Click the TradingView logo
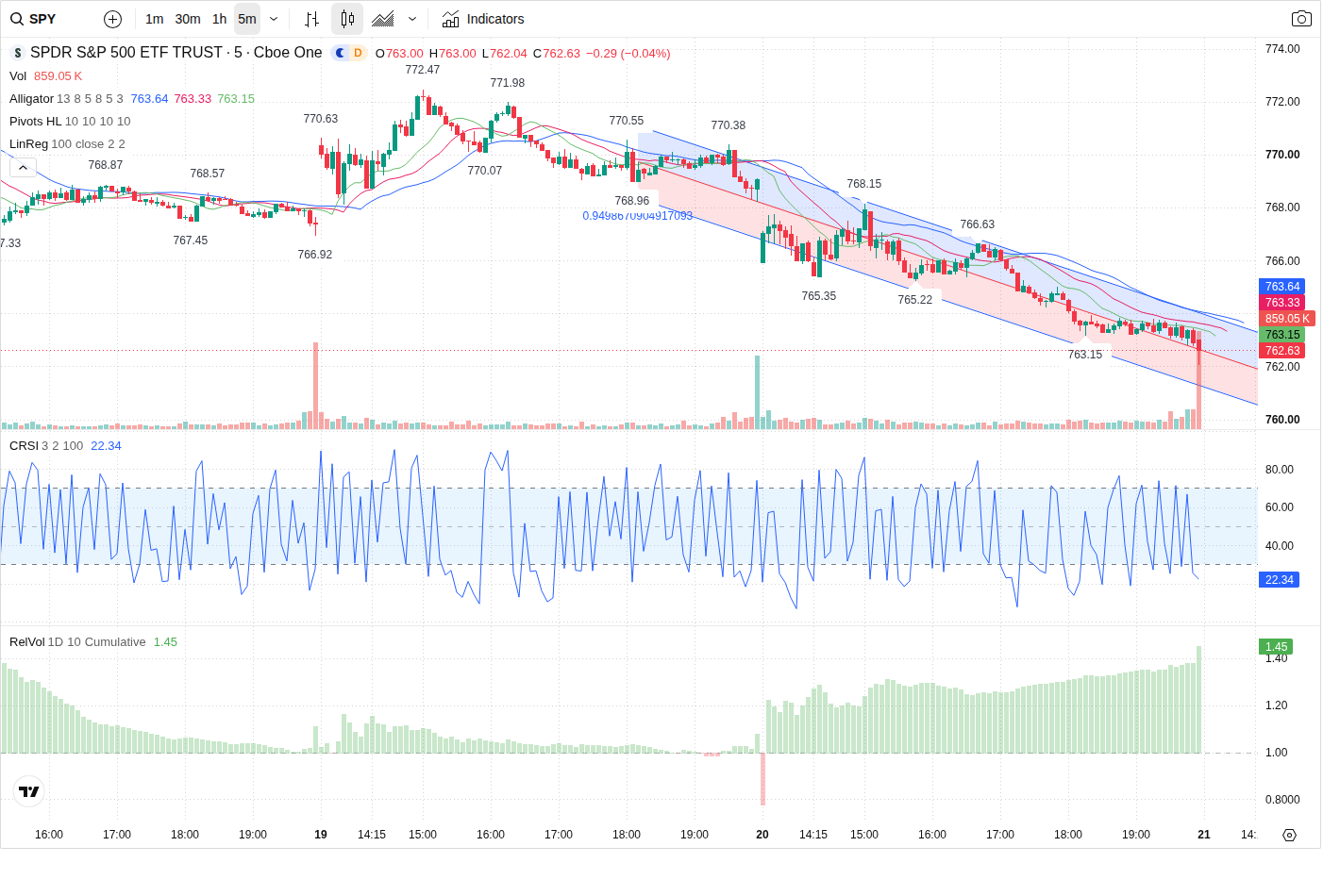Image resolution: width=1340 pixels, height=896 pixels. (x=29, y=791)
